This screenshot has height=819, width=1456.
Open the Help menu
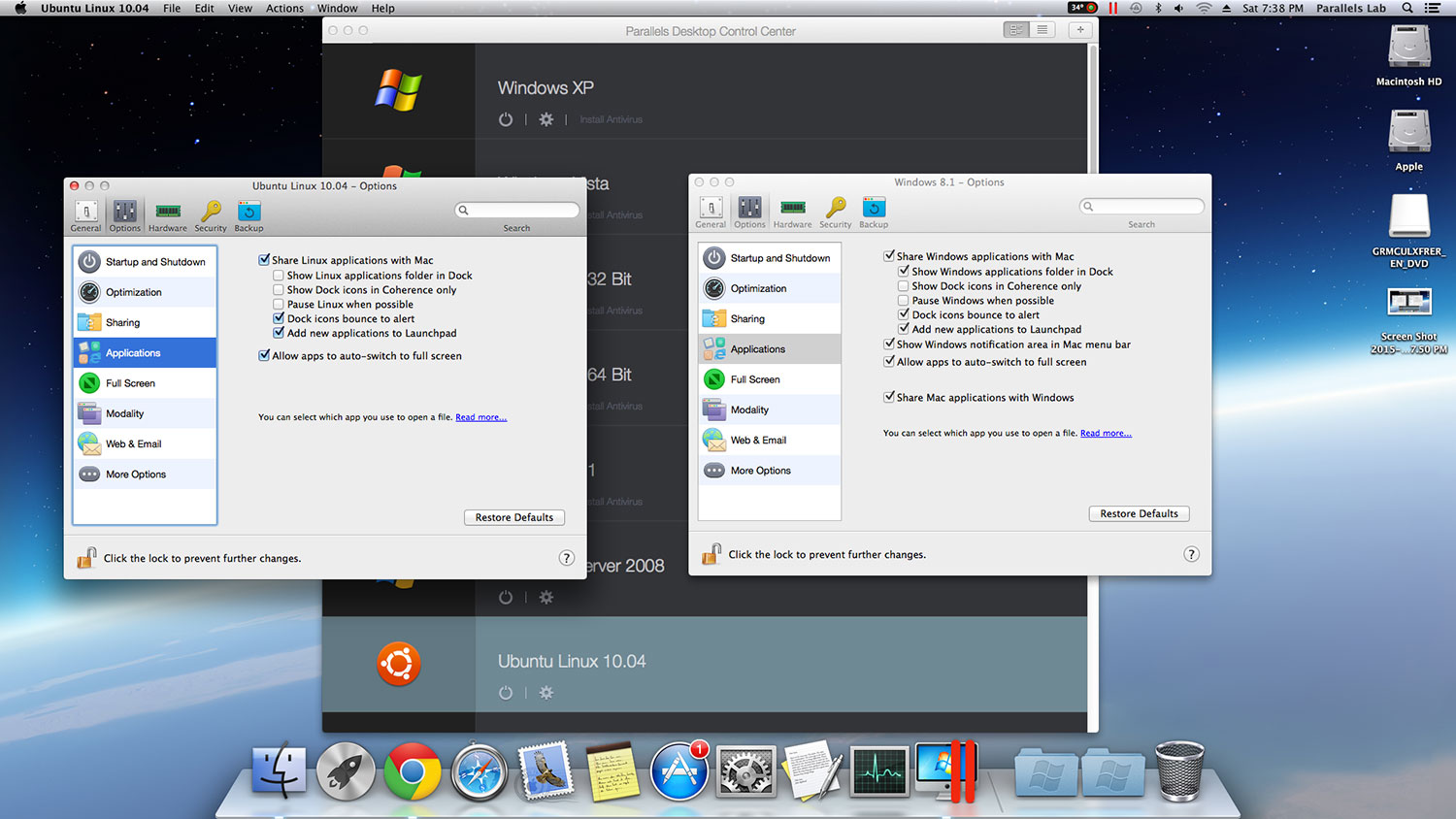pyautogui.click(x=383, y=8)
